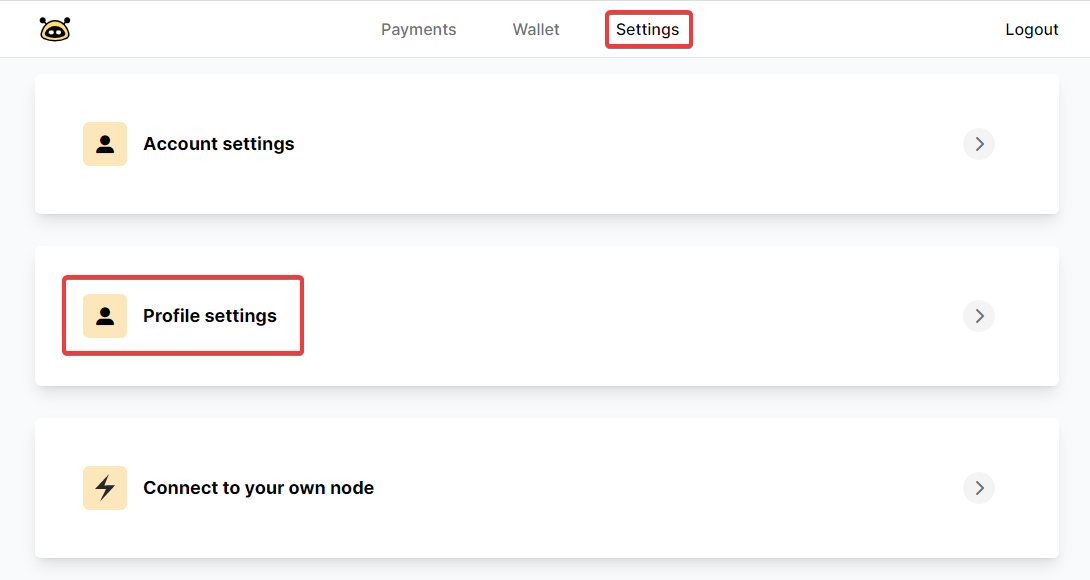Switch to the Payments tab
1090x580 pixels.
(418, 29)
